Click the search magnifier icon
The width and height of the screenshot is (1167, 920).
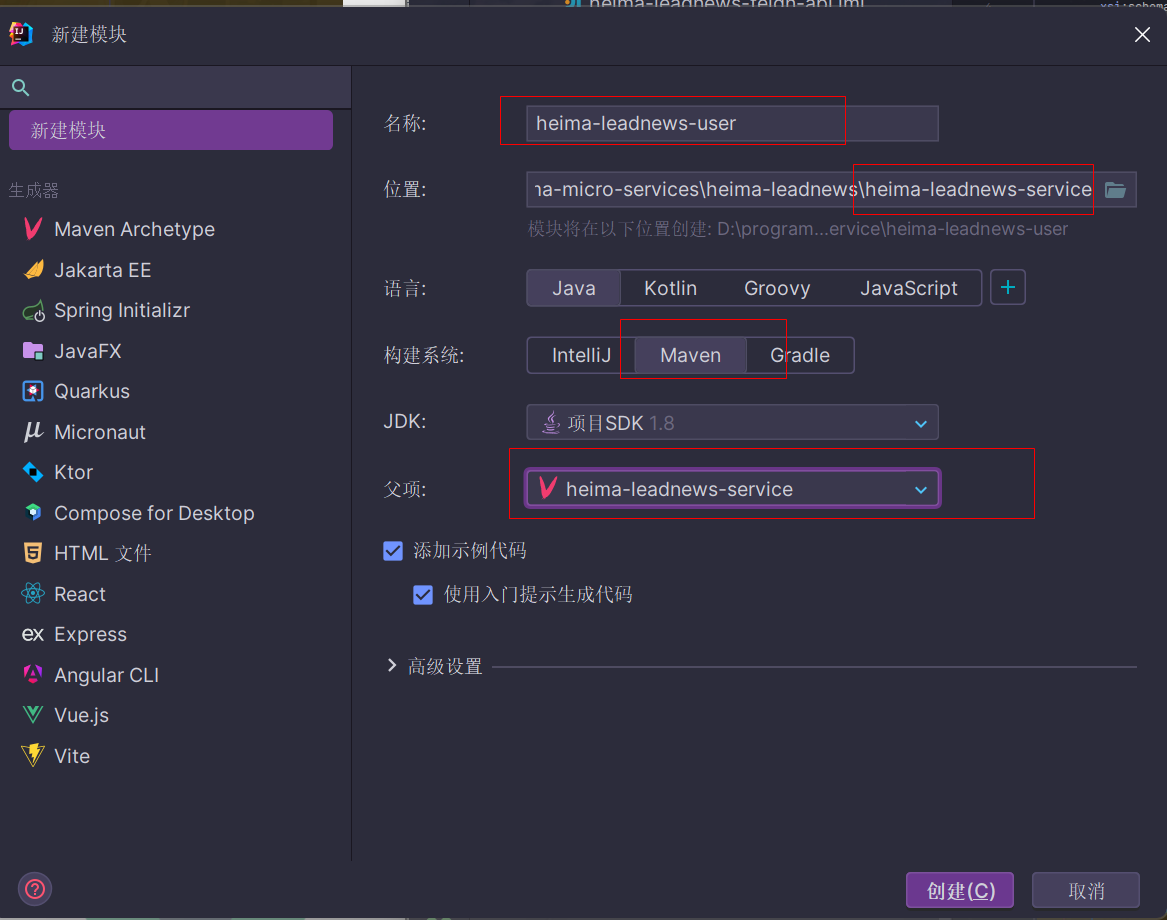[21, 88]
